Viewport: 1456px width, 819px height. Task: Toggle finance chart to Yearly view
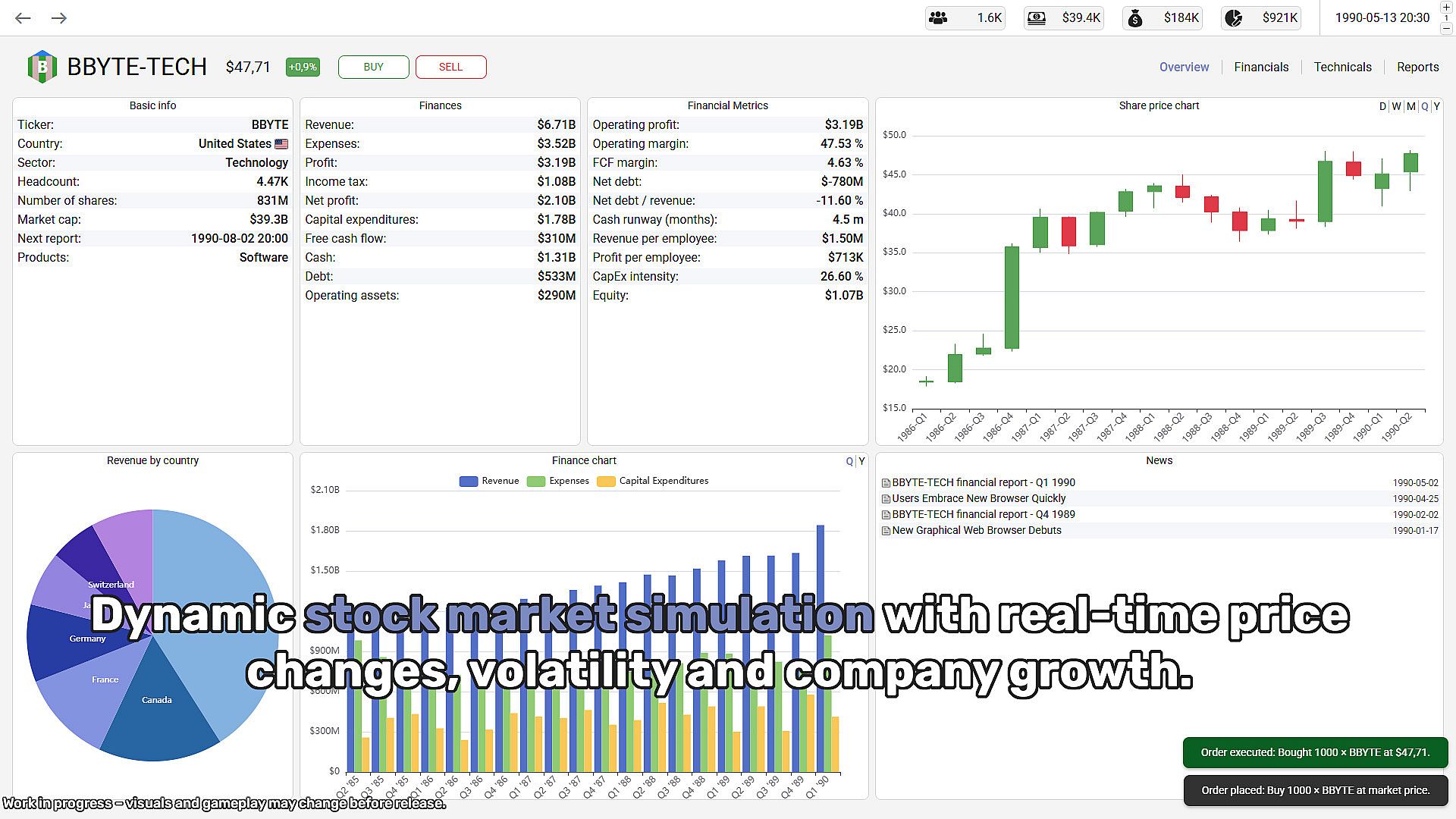click(x=861, y=461)
